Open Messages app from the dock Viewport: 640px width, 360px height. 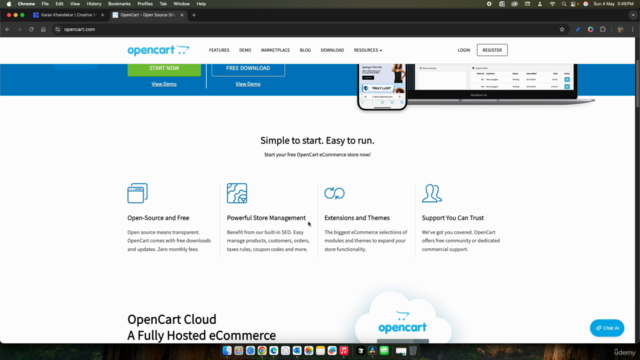pyautogui.click(x=384, y=351)
